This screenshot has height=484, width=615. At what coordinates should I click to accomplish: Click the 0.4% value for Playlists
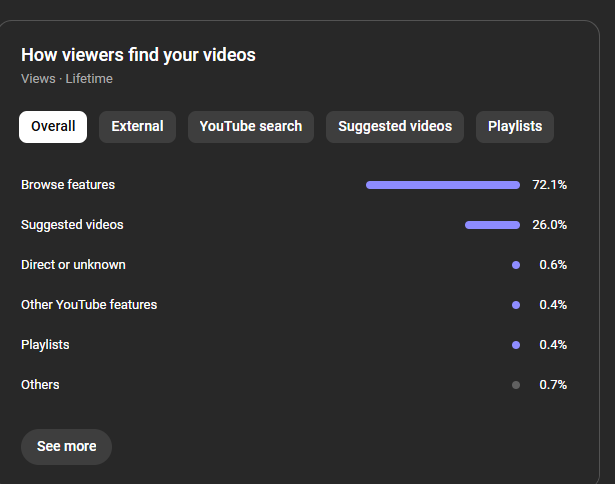tap(553, 345)
